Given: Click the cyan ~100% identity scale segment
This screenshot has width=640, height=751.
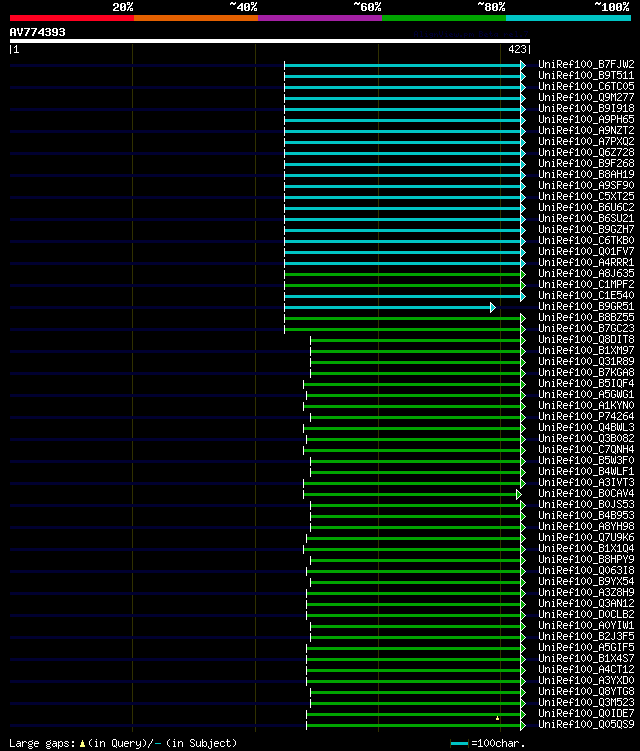Looking at the screenshot, I should (x=568, y=18).
